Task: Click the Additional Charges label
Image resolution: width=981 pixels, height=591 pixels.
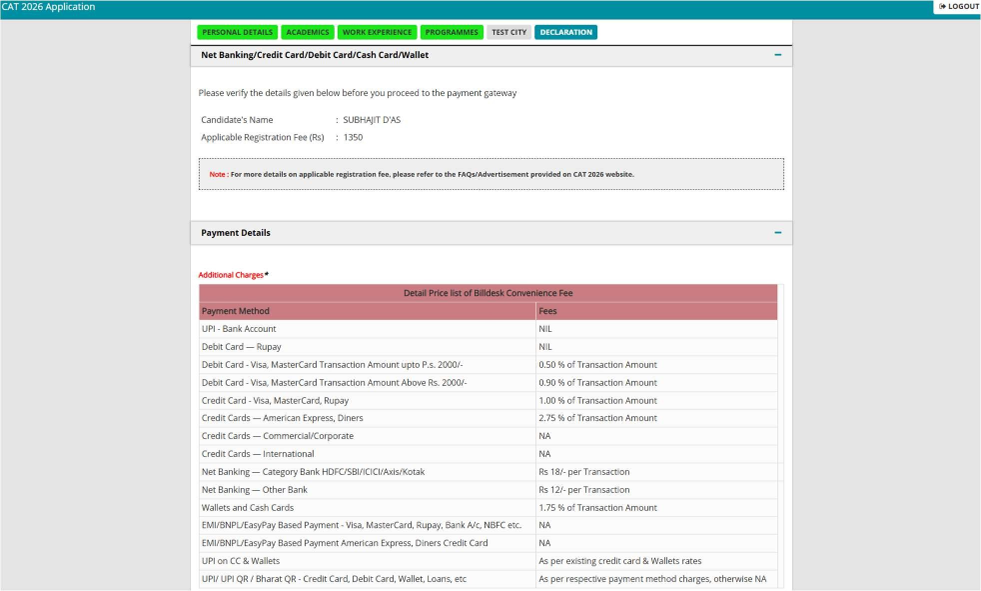Action: (231, 275)
